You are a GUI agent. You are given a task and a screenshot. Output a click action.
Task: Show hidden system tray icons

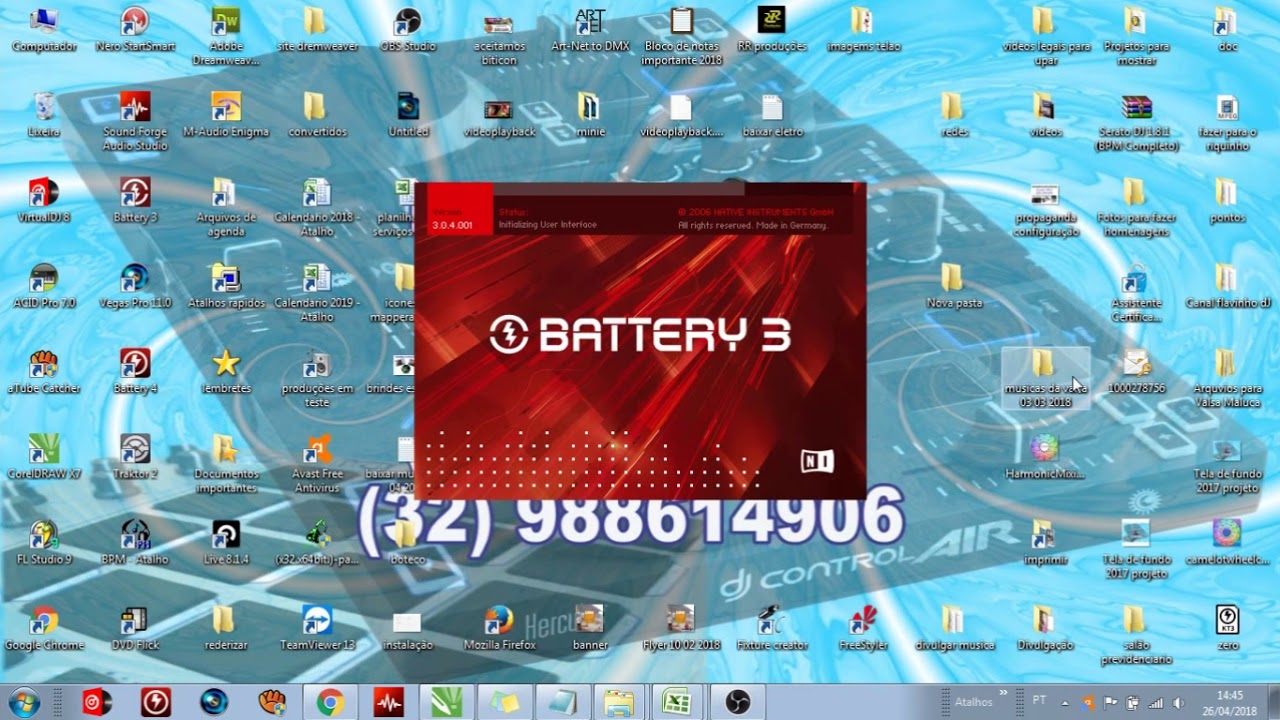(1065, 702)
